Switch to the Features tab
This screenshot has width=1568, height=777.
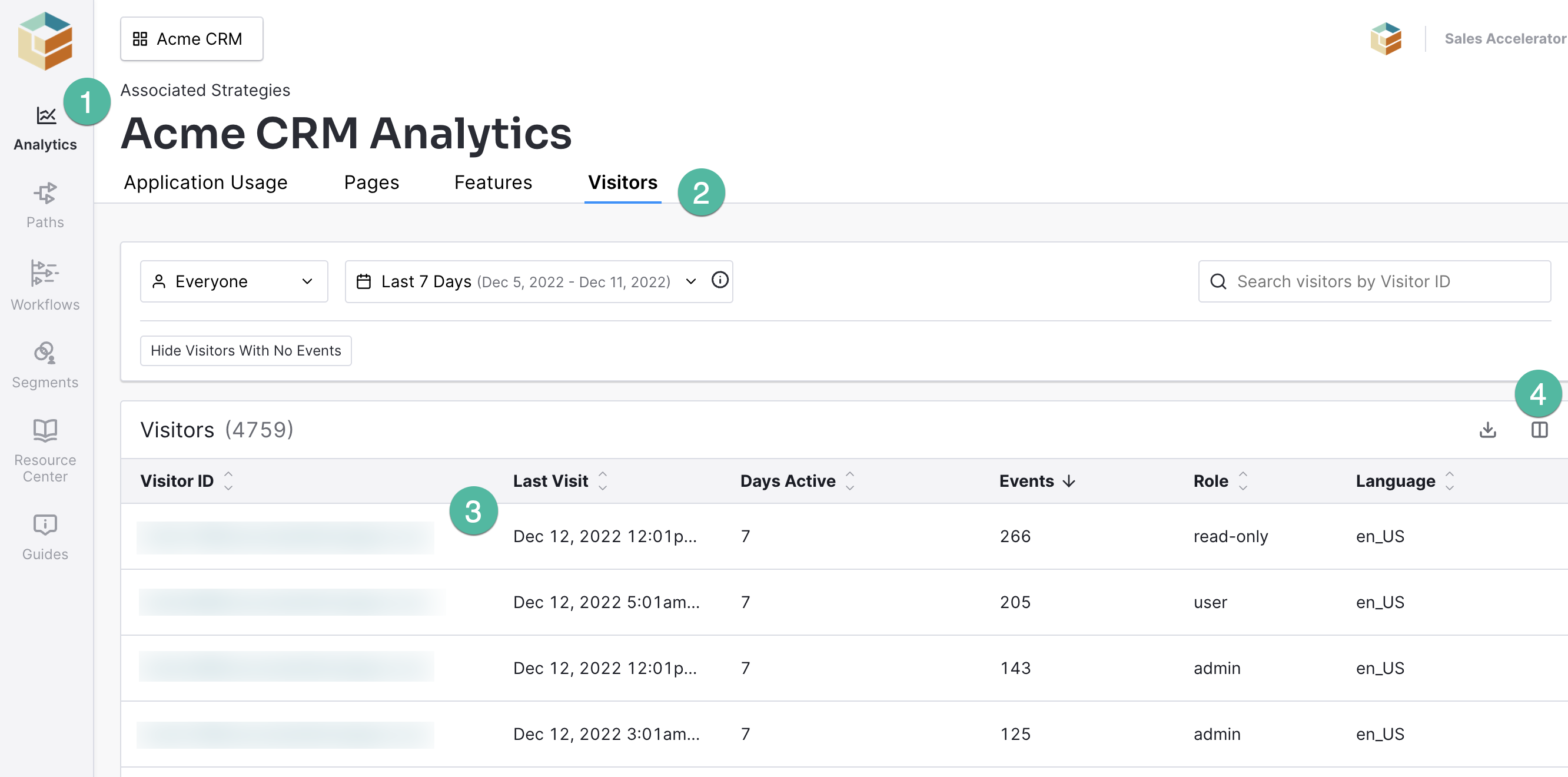[x=493, y=182]
